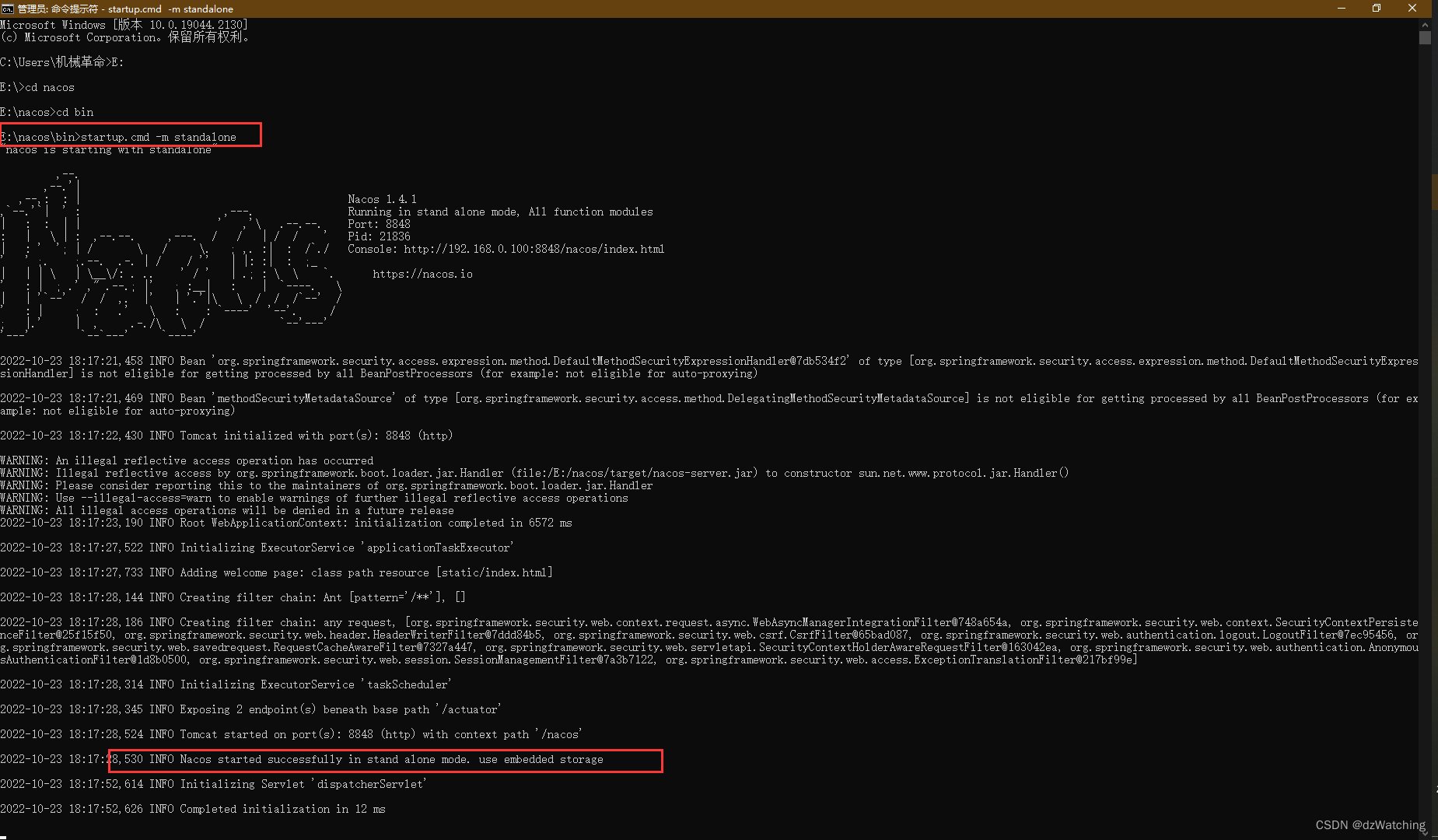Click the https://nacos.io link text
Viewport: 1438px width, 840px height.
(x=422, y=274)
